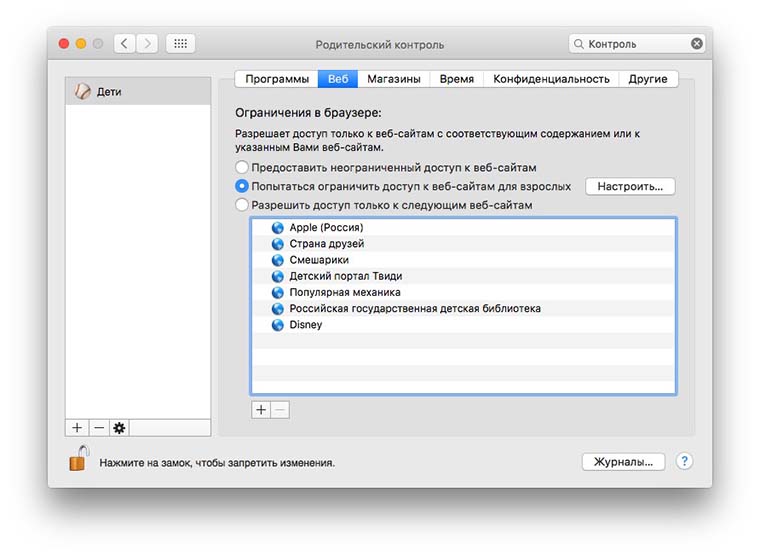Switch to the Веб tab
Viewport: 760px width, 556px height.
point(338,79)
